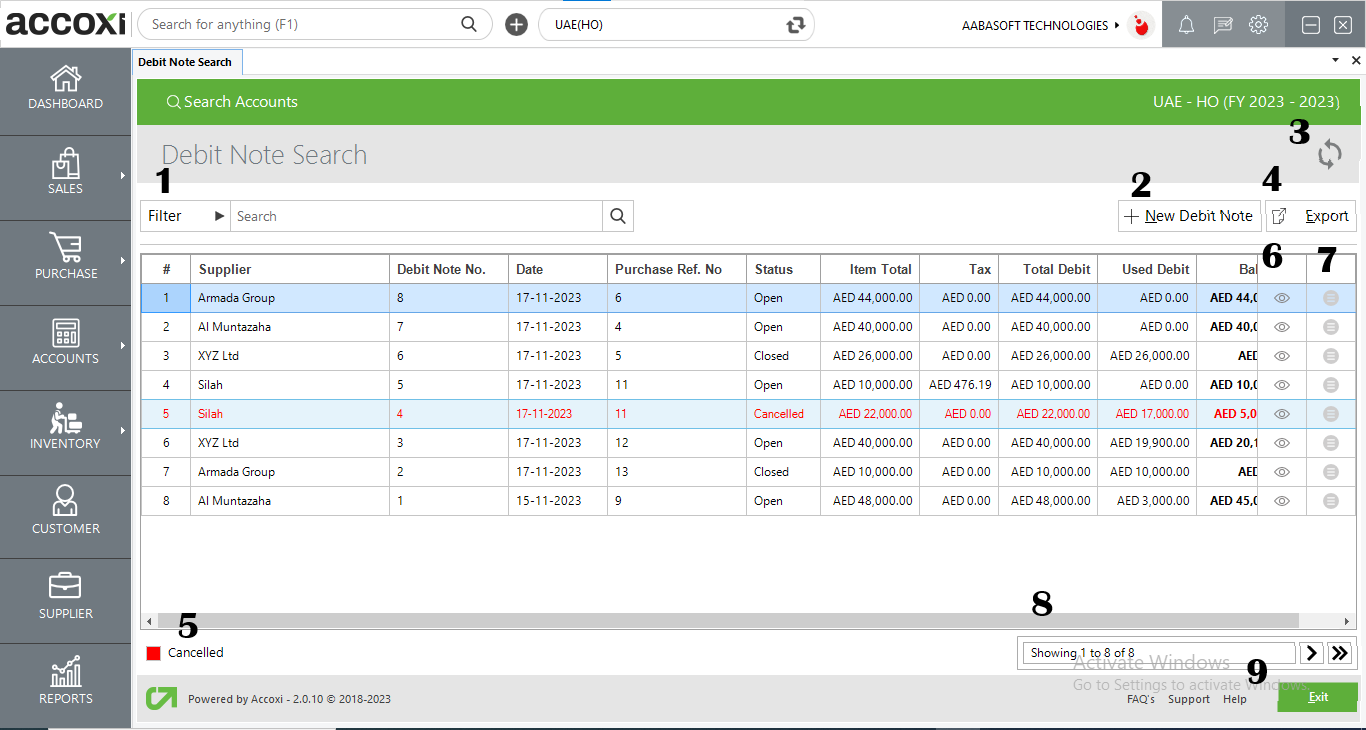Open row menu for XYZ Ltd debit note 6
1366x730 pixels.
pos(1331,355)
